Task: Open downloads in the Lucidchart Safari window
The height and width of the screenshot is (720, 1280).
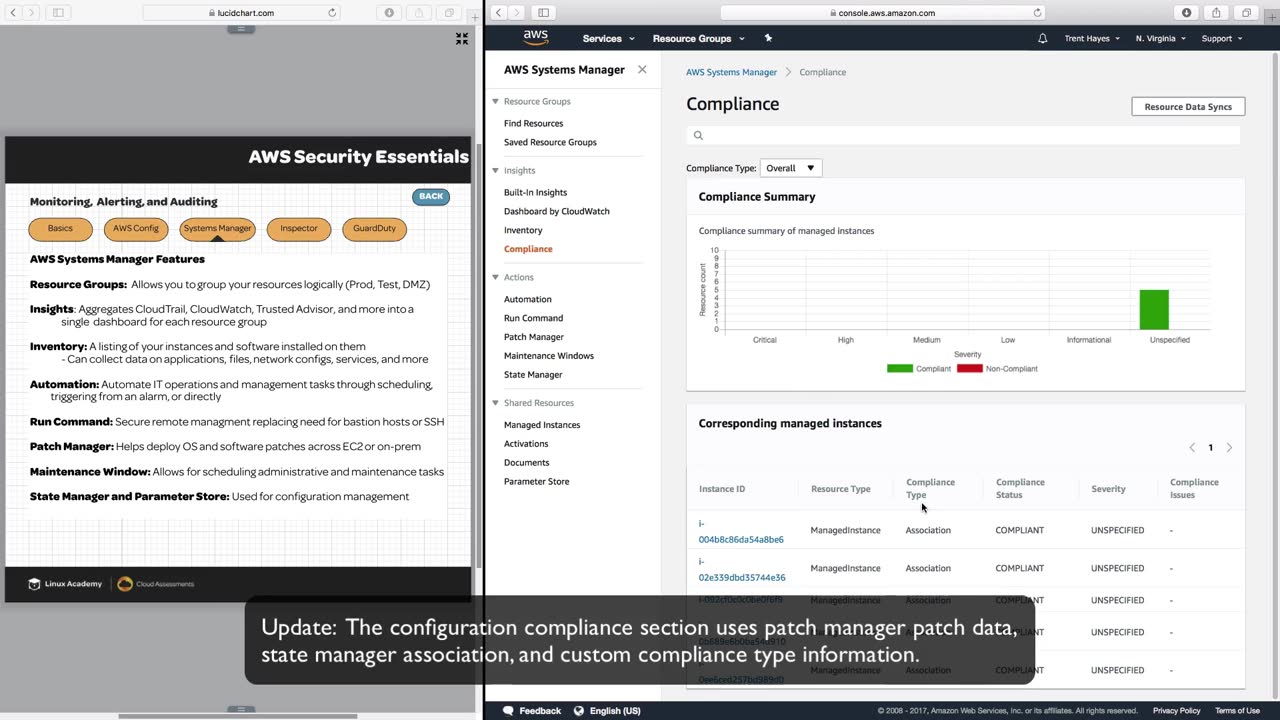Action: [x=389, y=13]
